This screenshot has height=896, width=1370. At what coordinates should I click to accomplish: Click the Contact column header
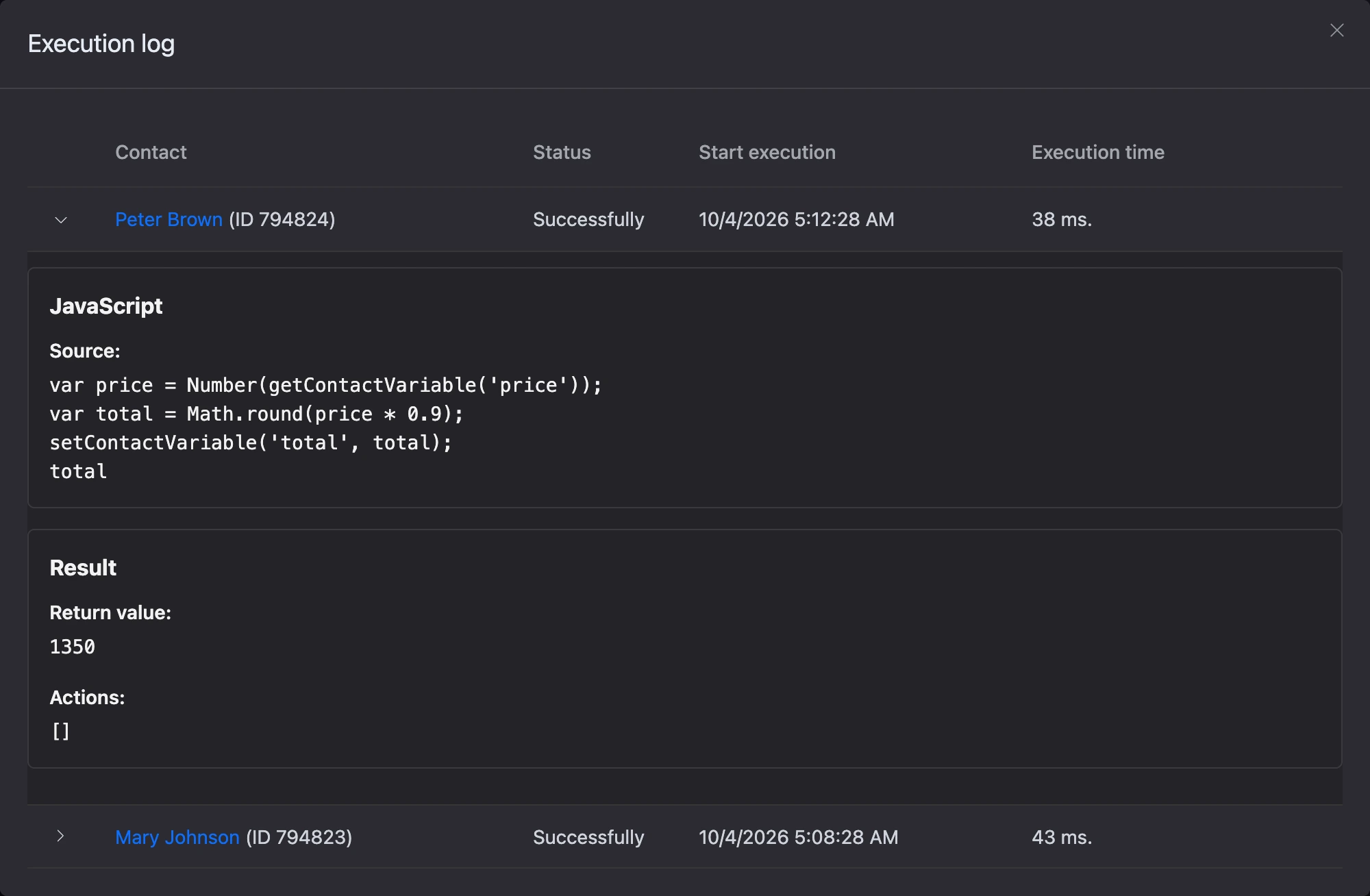pyautogui.click(x=151, y=152)
